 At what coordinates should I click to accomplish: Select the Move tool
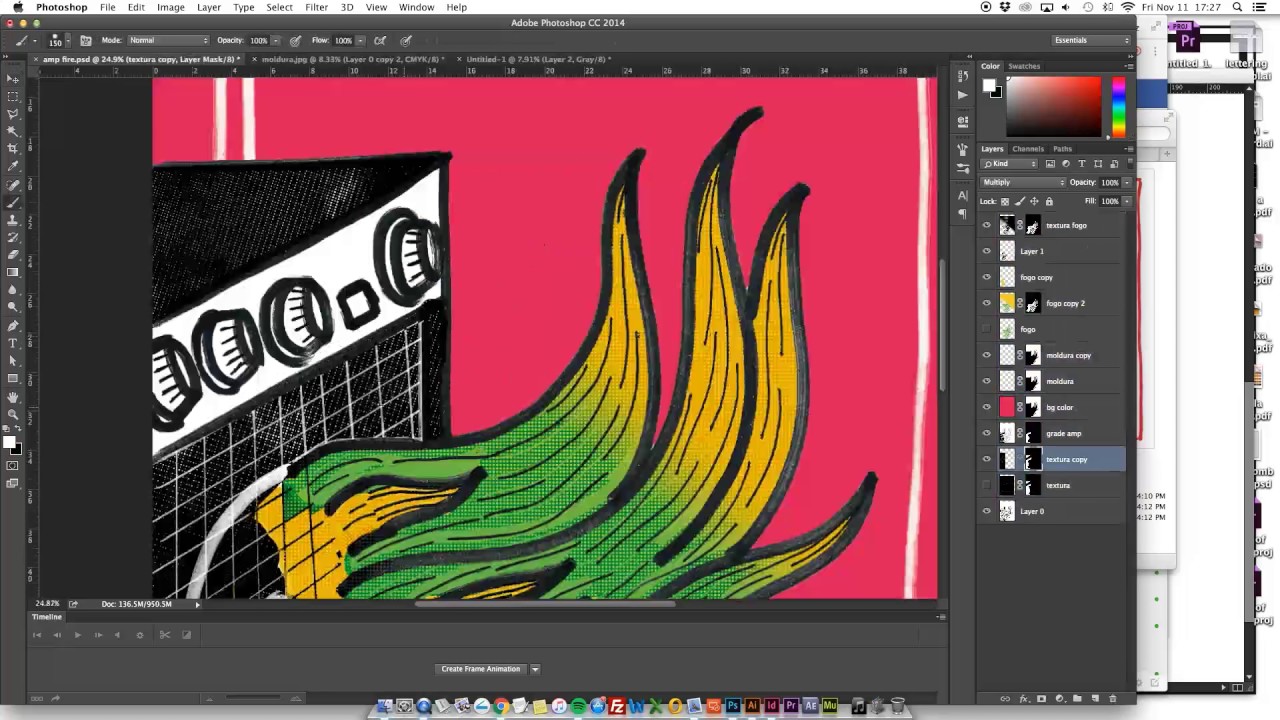pos(13,79)
